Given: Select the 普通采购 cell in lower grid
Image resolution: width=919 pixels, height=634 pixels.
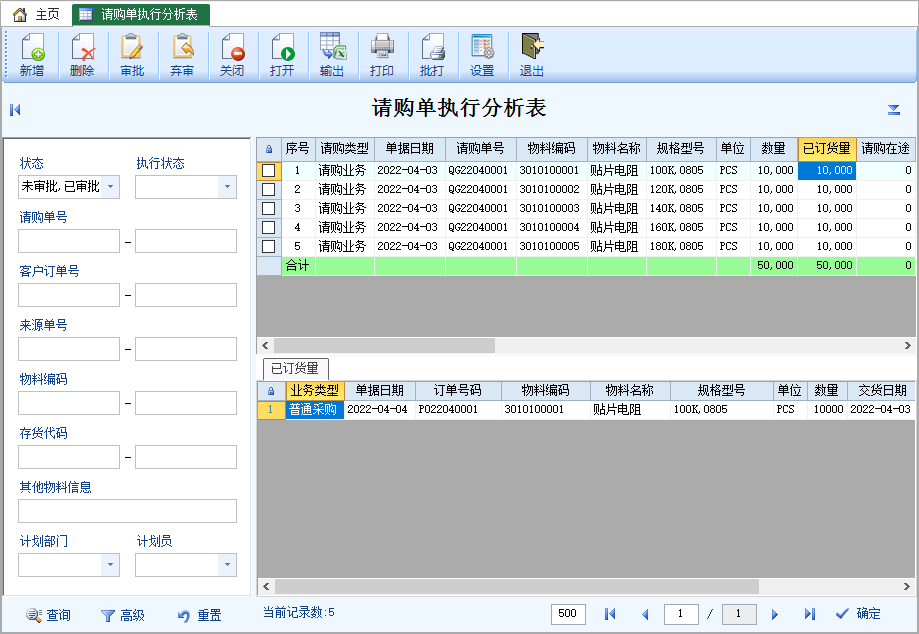Looking at the screenshot, I should click(315, 410).
